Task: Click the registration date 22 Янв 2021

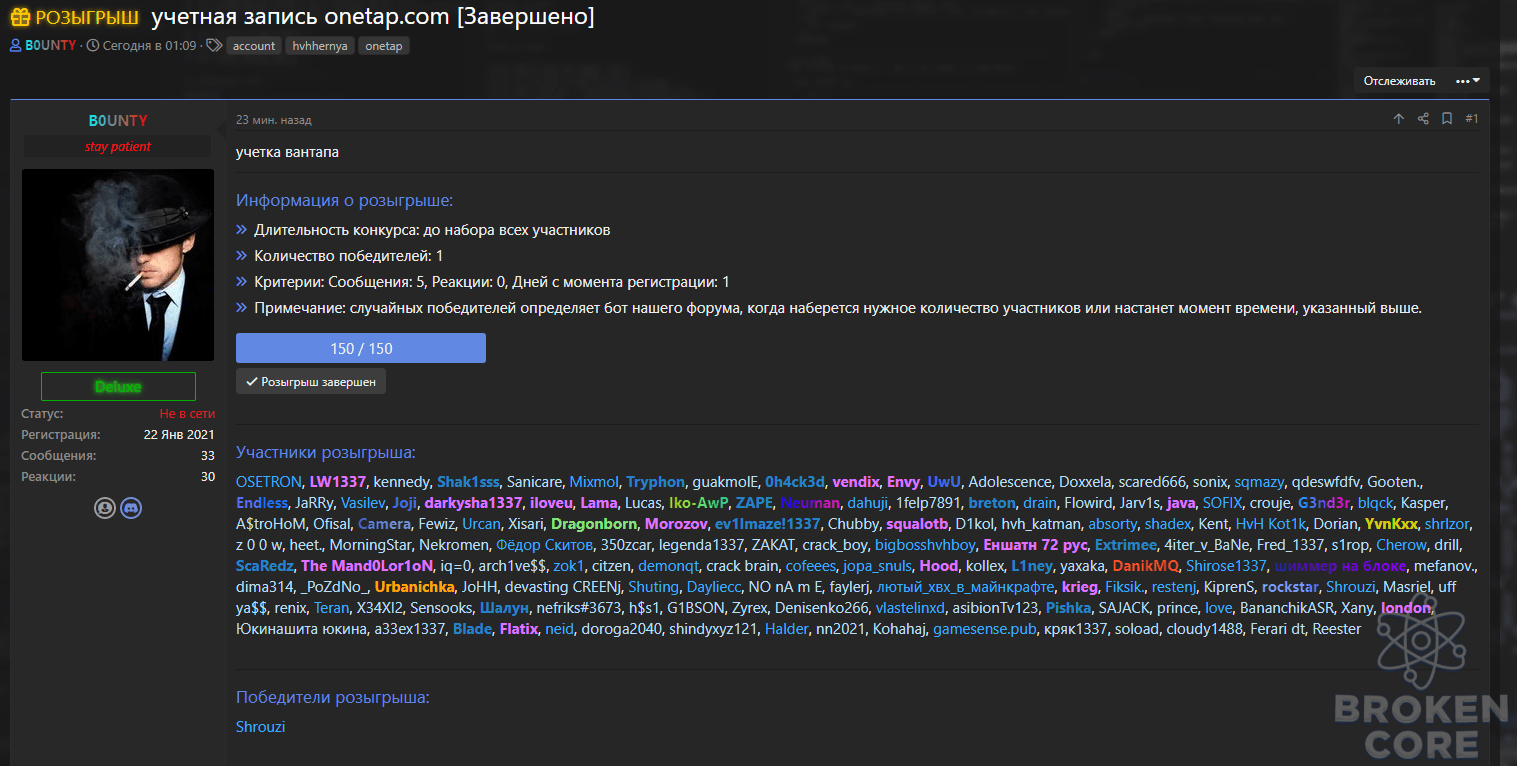Action: tap(179, 435)
